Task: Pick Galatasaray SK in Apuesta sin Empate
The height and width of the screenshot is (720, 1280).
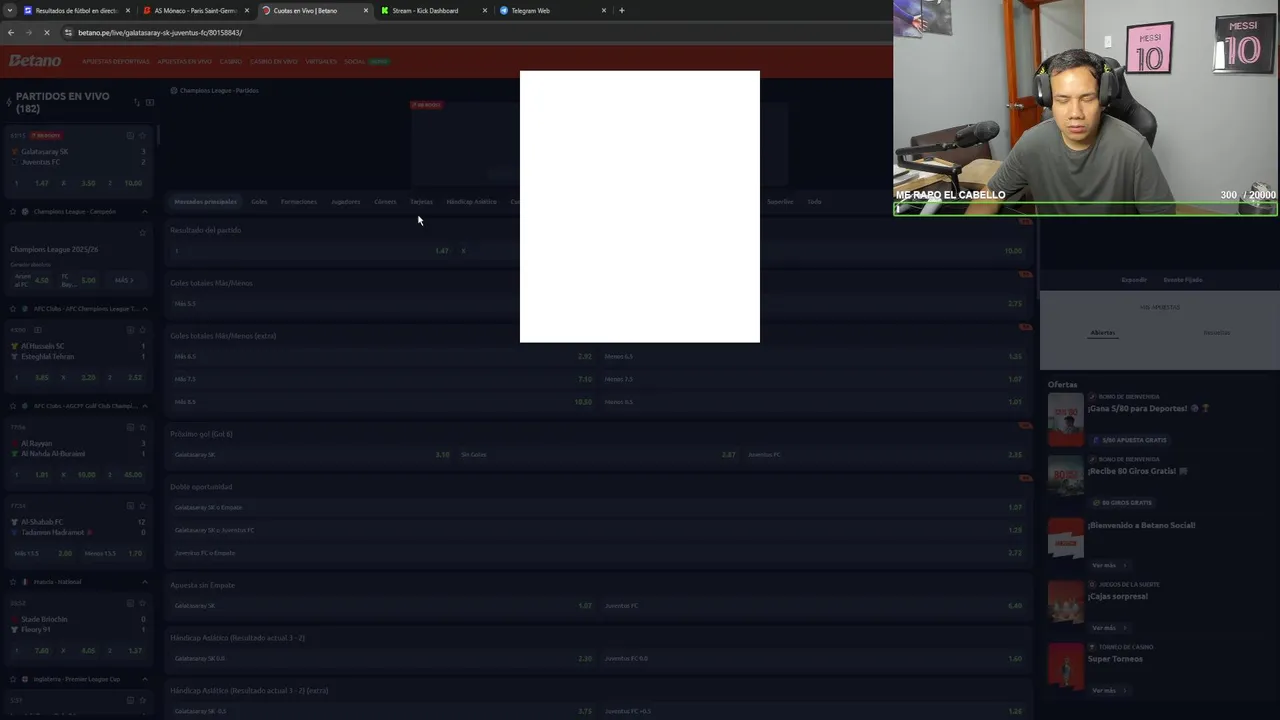Action: [x=383, y=606]
